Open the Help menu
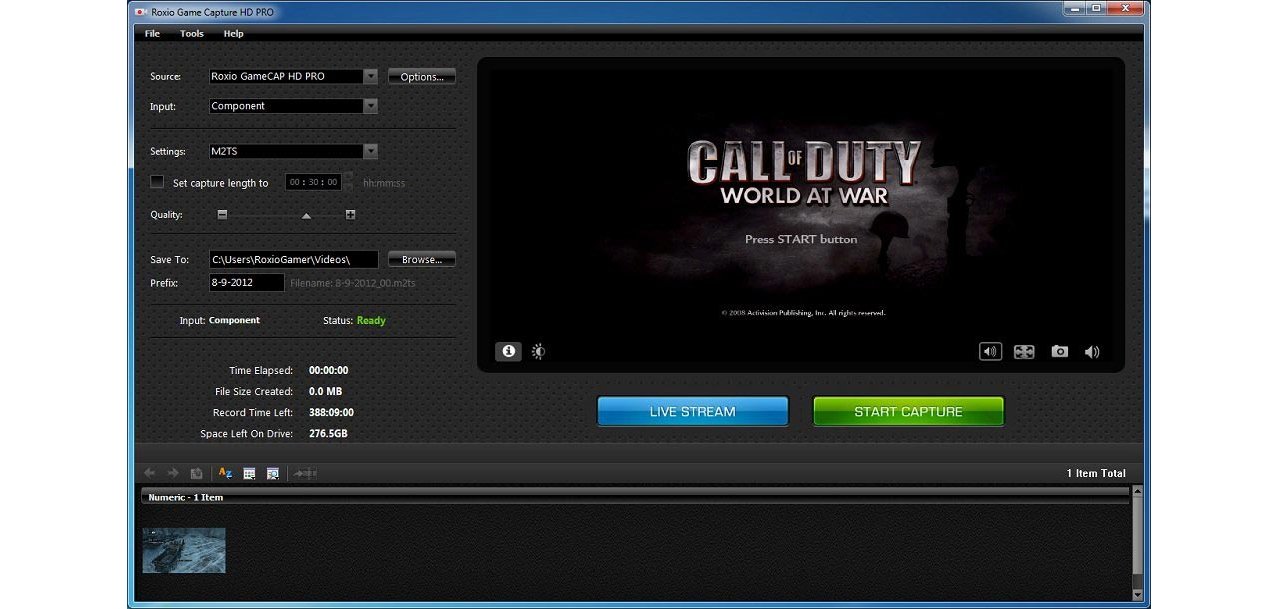 point(233,33)
